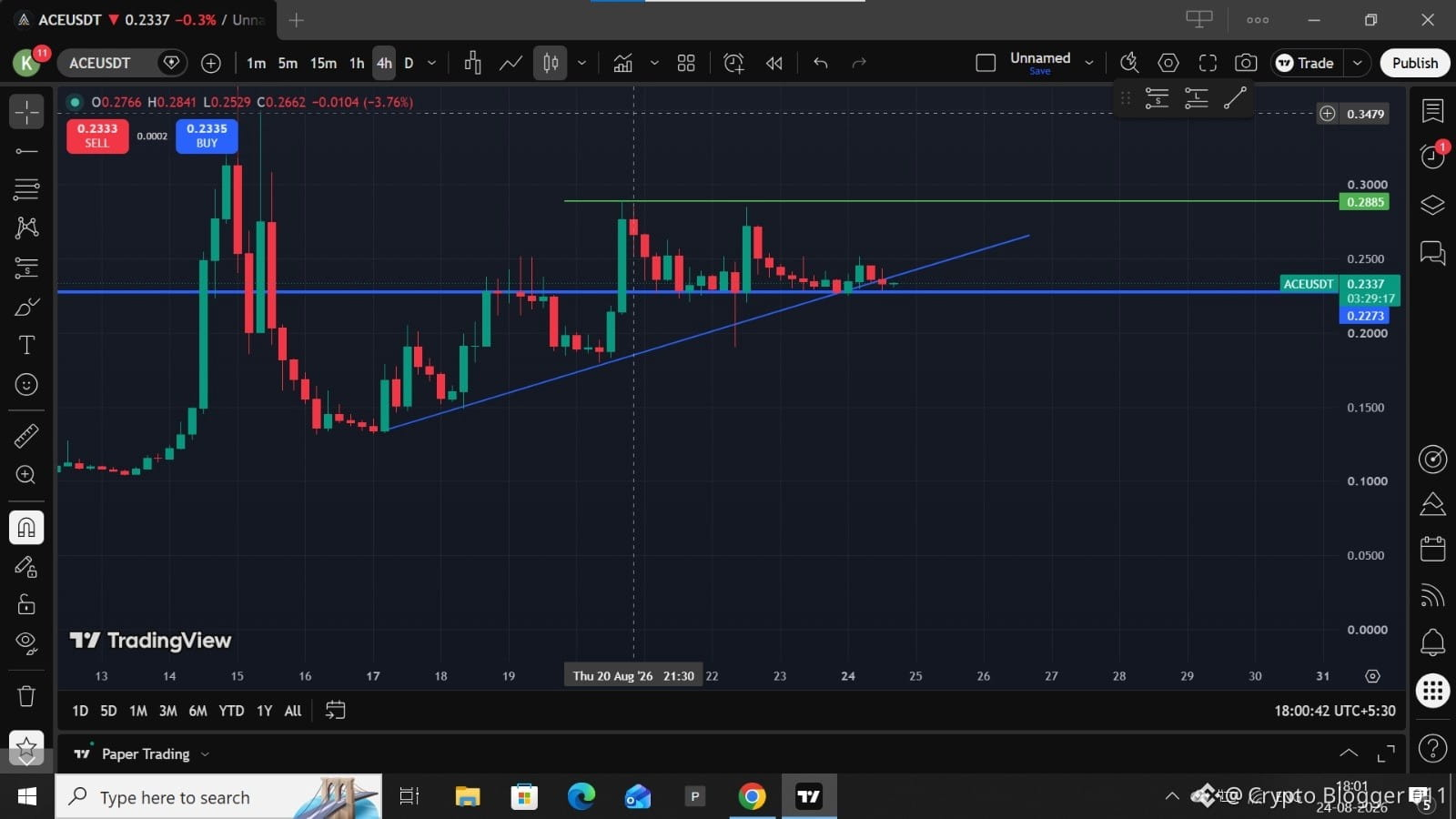The height and width of the screenshot is (819, 1456).
Task: Open the bars chart style icon
Action: click(472, 63)
